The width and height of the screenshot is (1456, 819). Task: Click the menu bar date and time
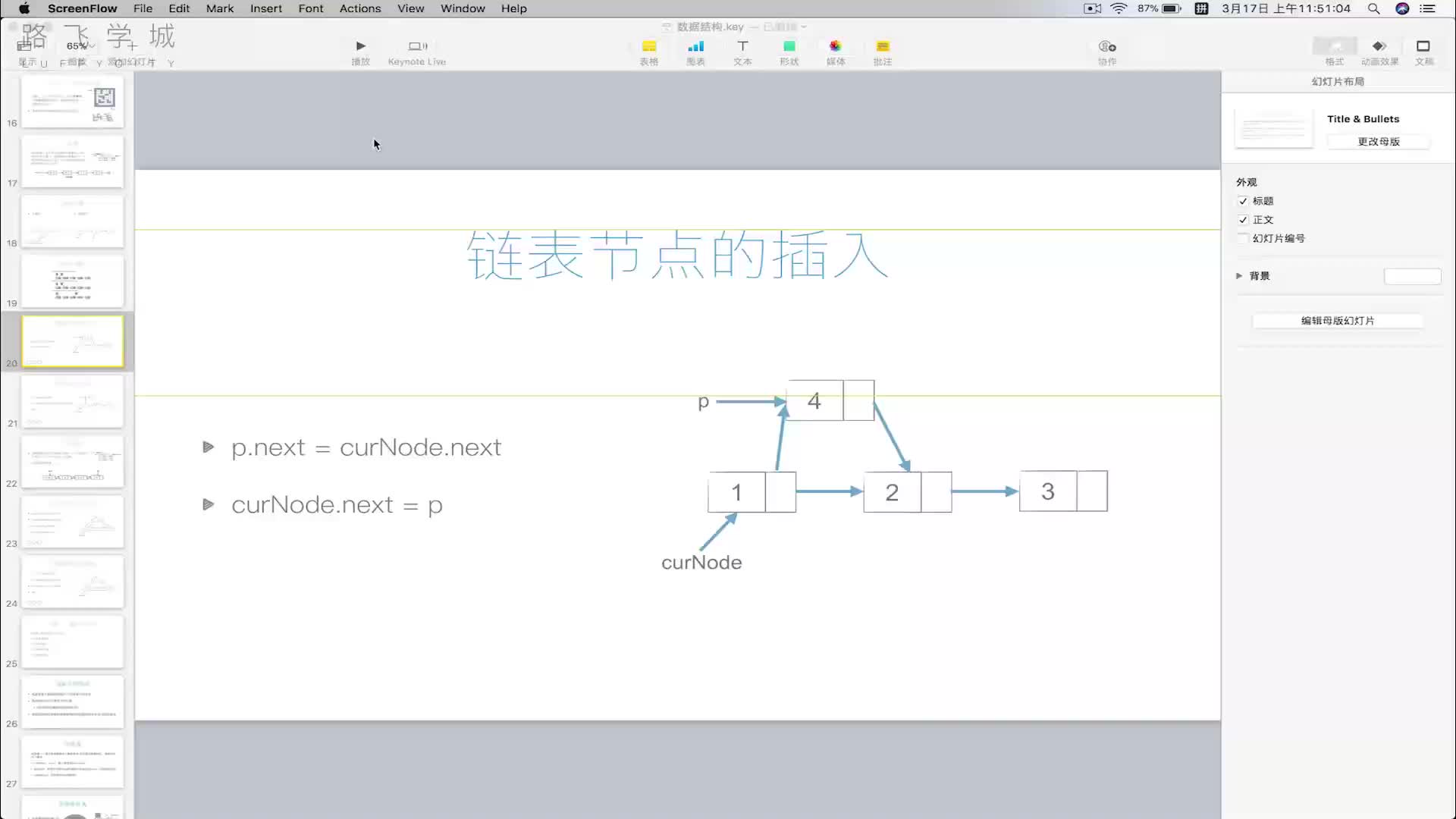(x=1286, y=8)
